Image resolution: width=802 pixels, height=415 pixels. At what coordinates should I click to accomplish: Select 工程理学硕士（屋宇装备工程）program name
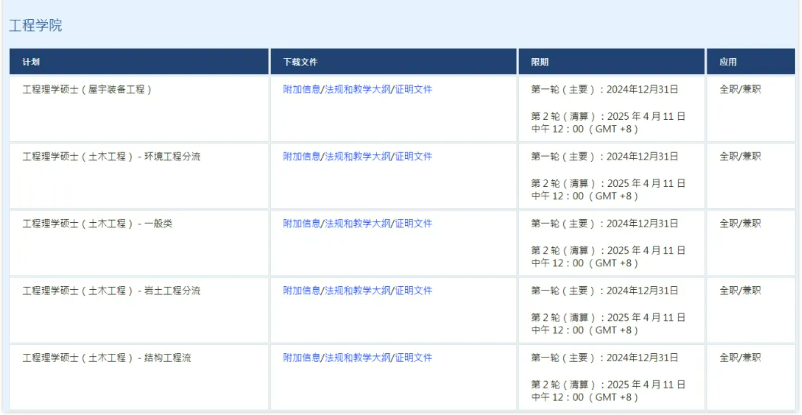(x=87, y=89)
